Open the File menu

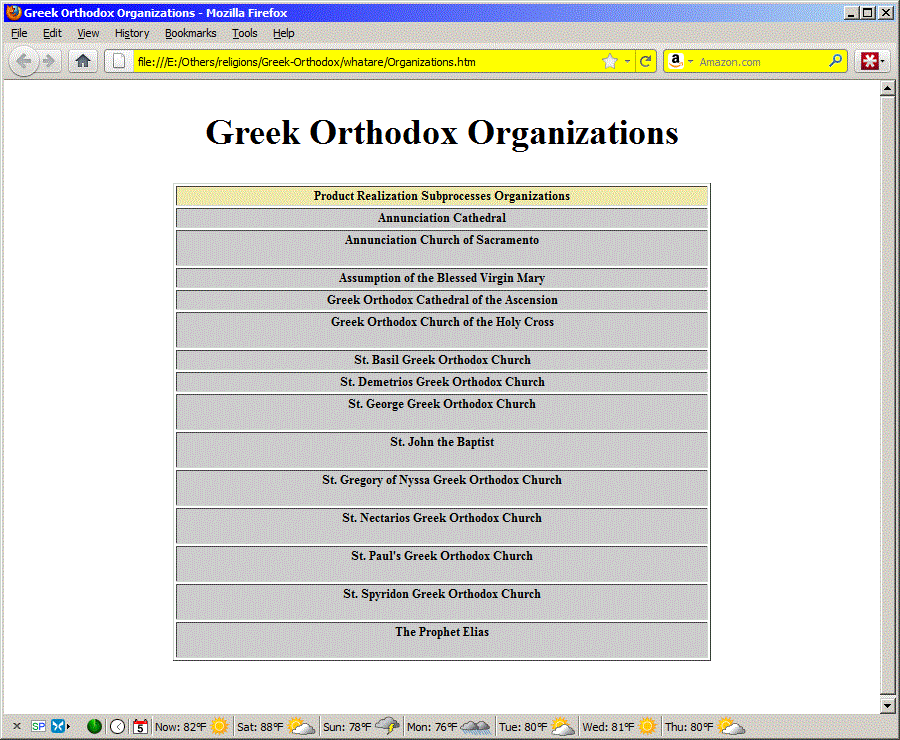[19, 33]
